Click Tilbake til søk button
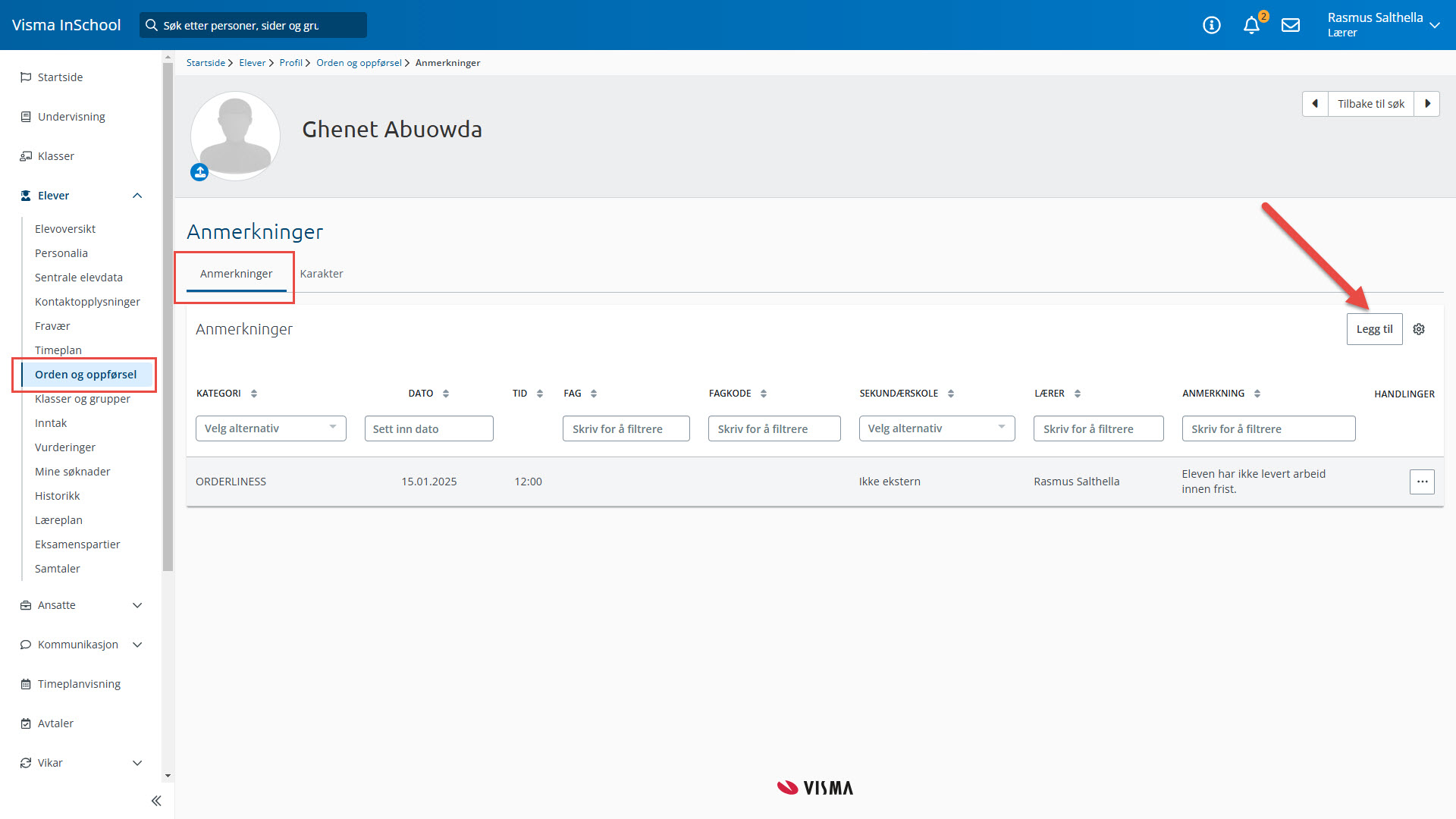The width and height of the screenshot is (1456, 819). (1370, 104)
